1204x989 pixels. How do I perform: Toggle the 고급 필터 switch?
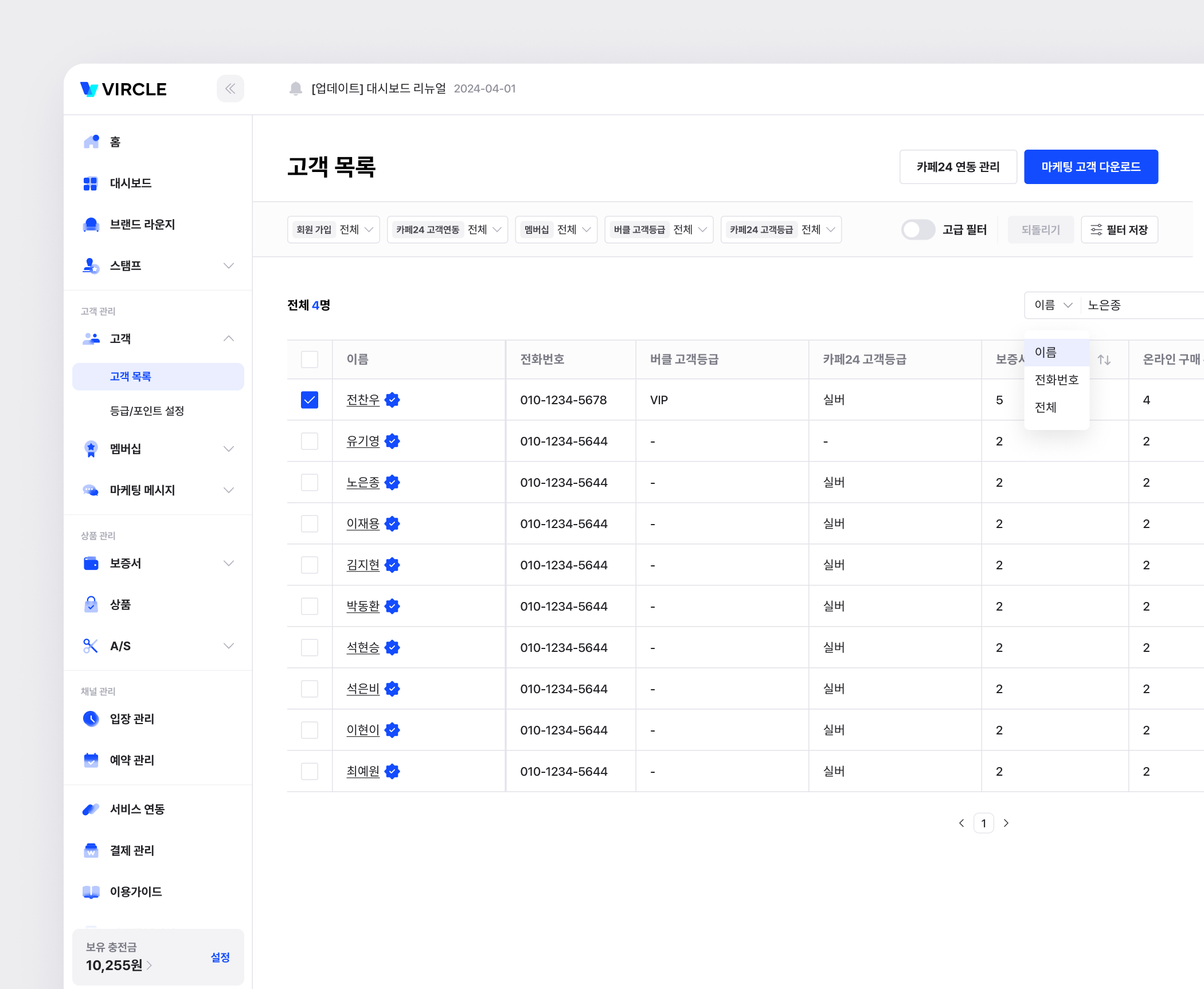coord(917,230)
